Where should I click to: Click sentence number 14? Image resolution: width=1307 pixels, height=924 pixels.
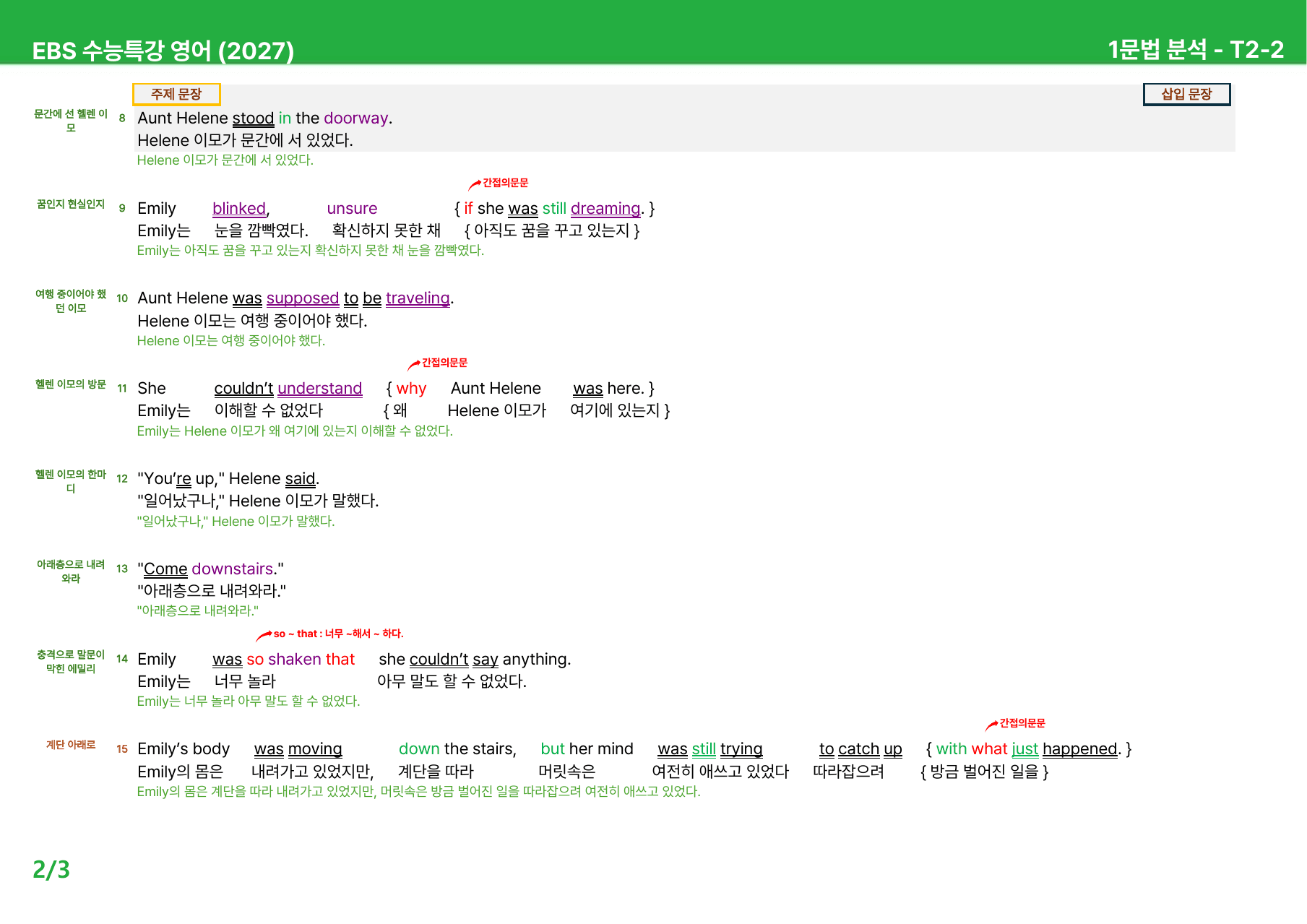pos(122,659)
